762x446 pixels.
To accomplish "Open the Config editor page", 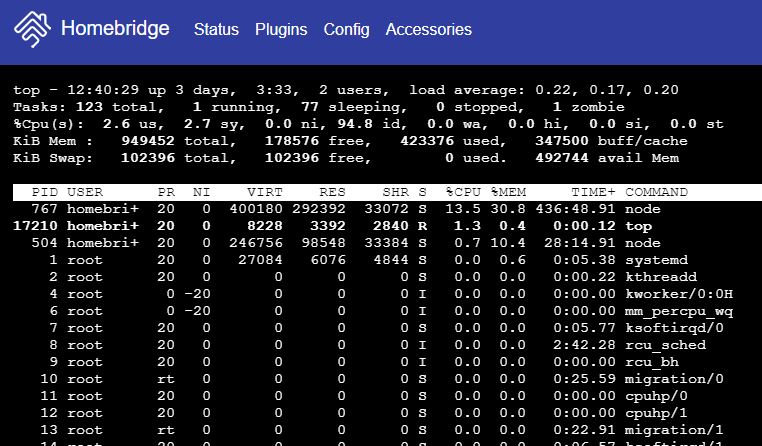I will tap(346, 30).
